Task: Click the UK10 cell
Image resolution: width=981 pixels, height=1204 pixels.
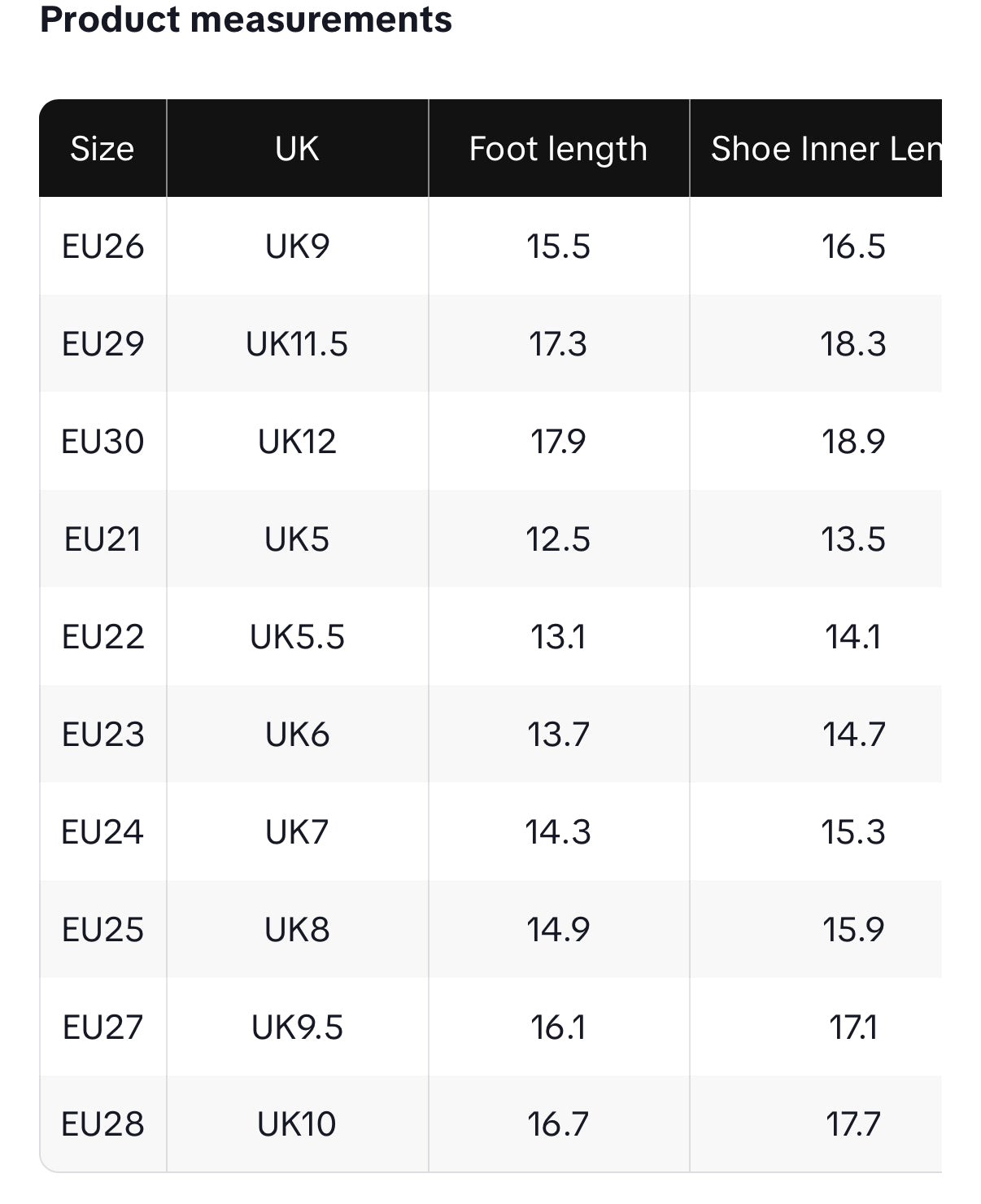Action: pos(297,1124)
